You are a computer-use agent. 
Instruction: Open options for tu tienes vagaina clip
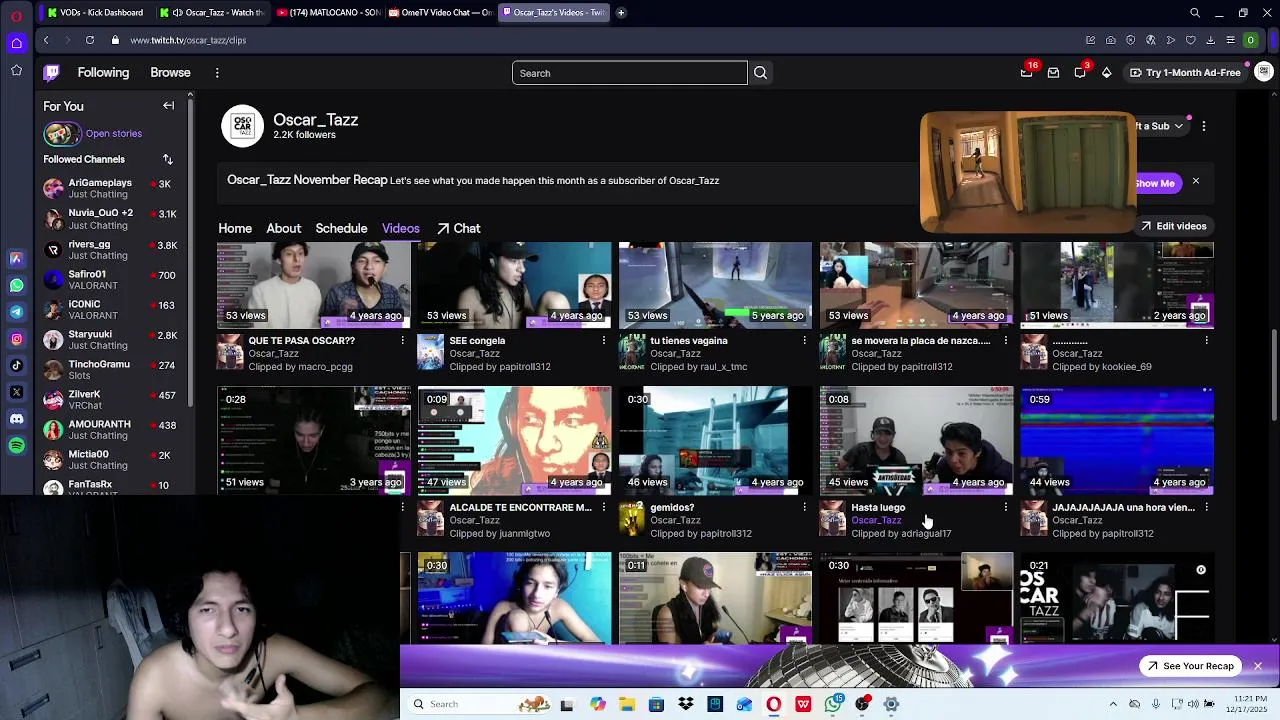[804, 341]
